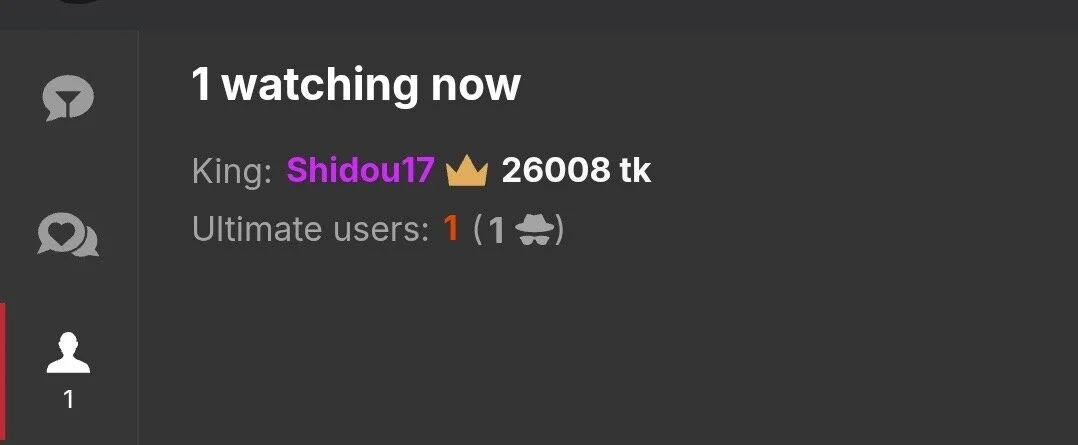1078x445 pixels.
Task: Click the "tk" unit after 26008
Action: [635, 171]
